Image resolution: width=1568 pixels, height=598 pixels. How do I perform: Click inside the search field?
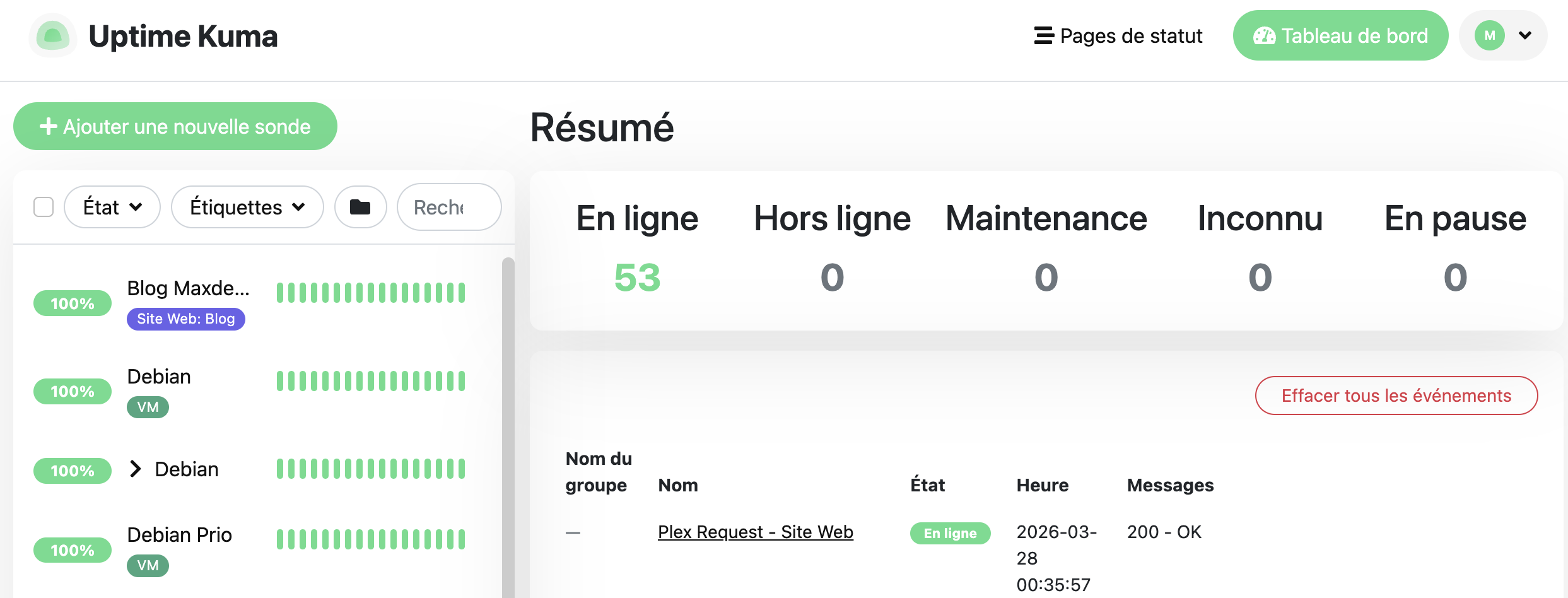[448, 206]
